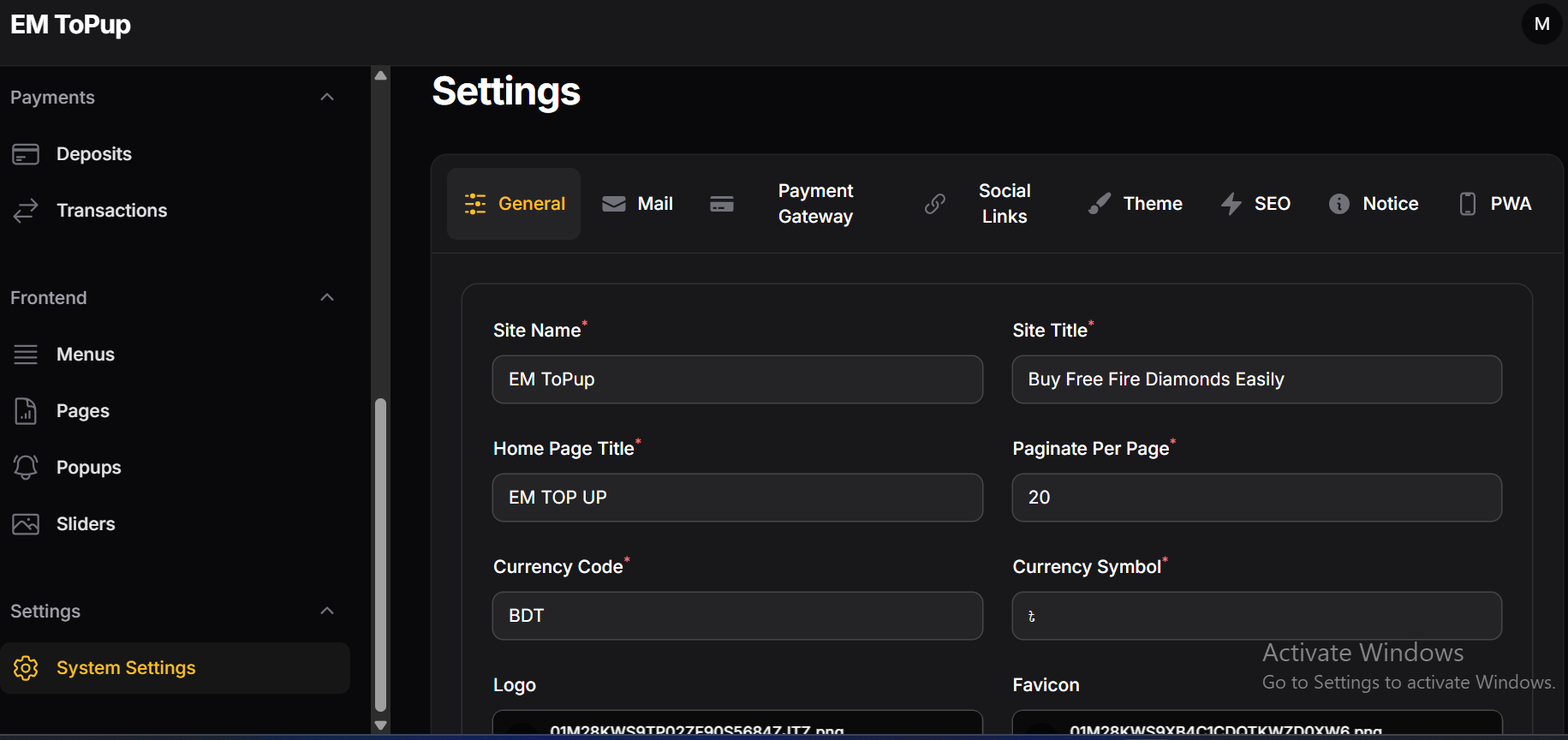Click the Transactions arrows icon
1568x740 pixels.
click(x=26, y=211)
